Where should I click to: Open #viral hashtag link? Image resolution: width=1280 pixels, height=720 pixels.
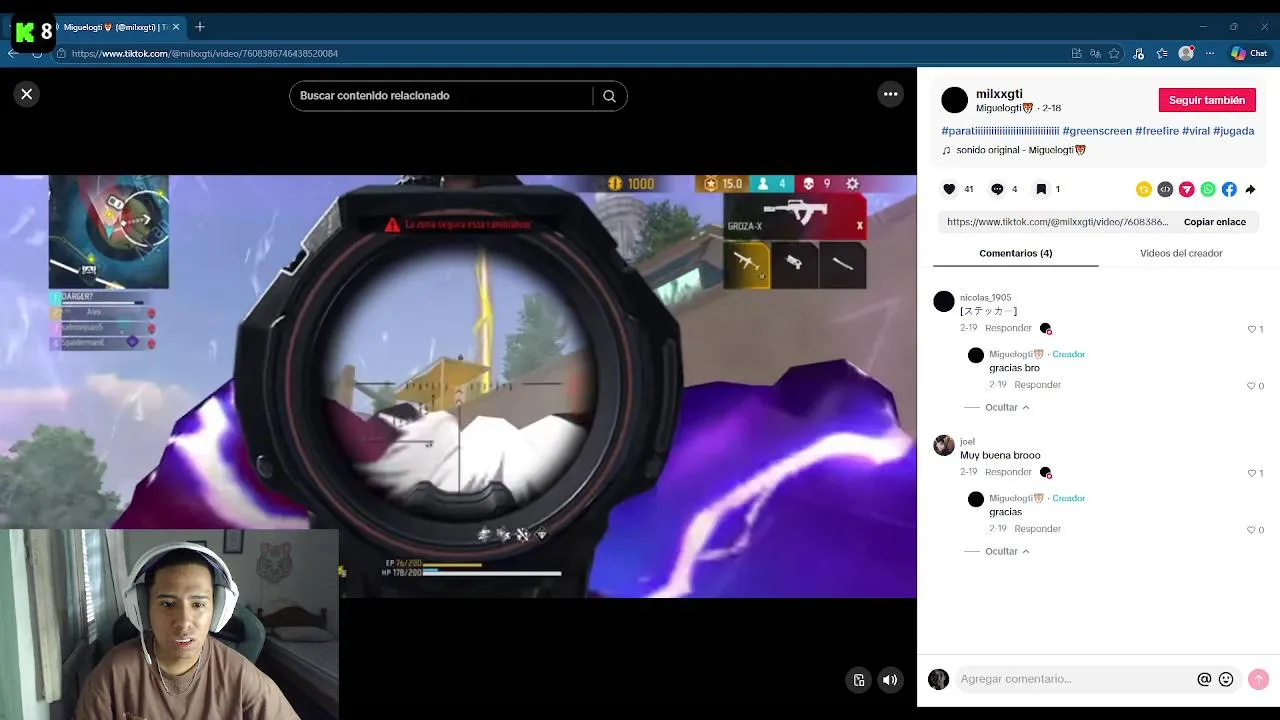1196,131
